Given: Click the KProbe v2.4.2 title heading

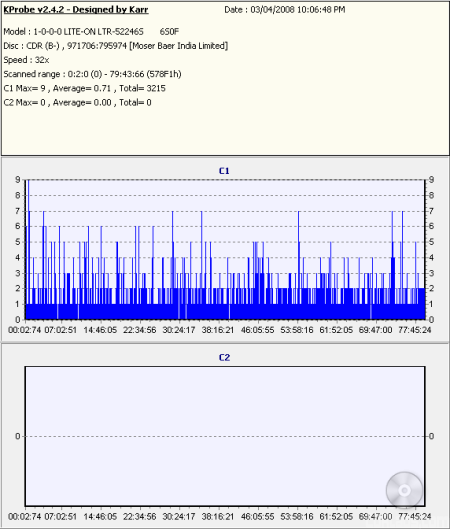Looking at the screenshot, I should tap(76, 10).
